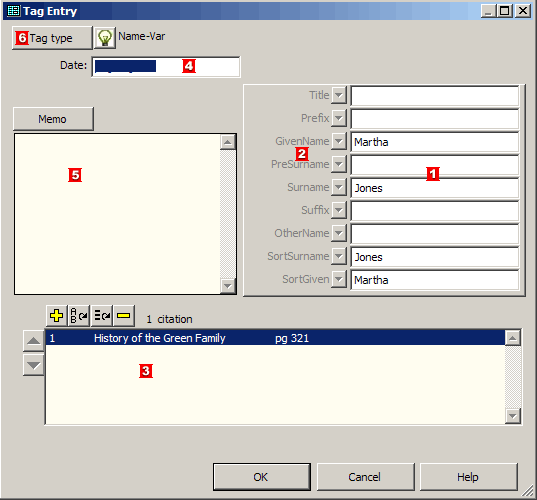Image resolution: width=537 pixels, height=500 pixels.
Task: Move citation up with arrow button
Action: (x=33, y=341)
